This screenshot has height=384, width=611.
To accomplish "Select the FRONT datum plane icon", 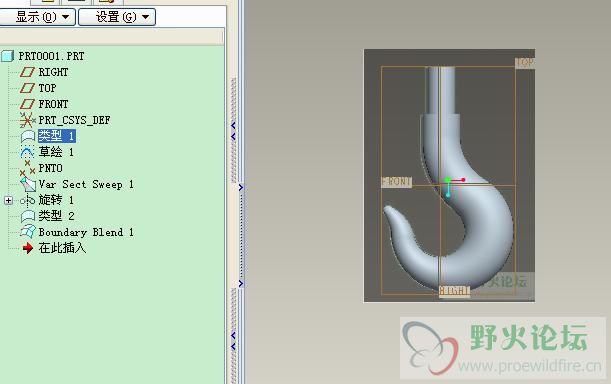I will click(x=27, y=104).
